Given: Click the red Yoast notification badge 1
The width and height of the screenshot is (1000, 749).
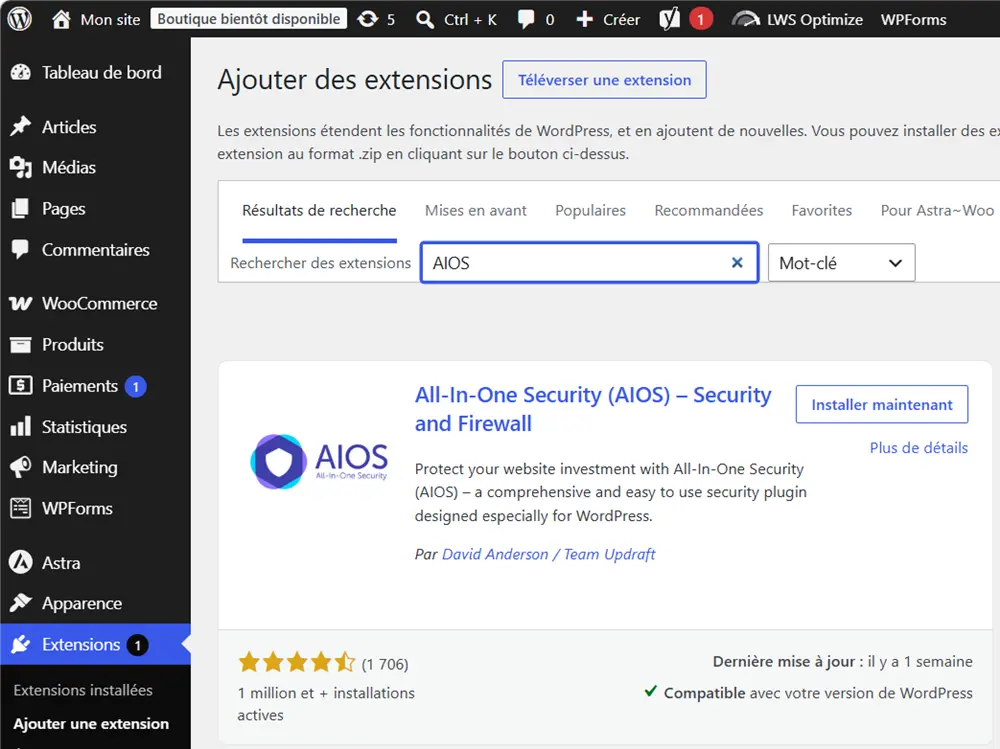Looking at the screenshot, I should pos(700,19).
